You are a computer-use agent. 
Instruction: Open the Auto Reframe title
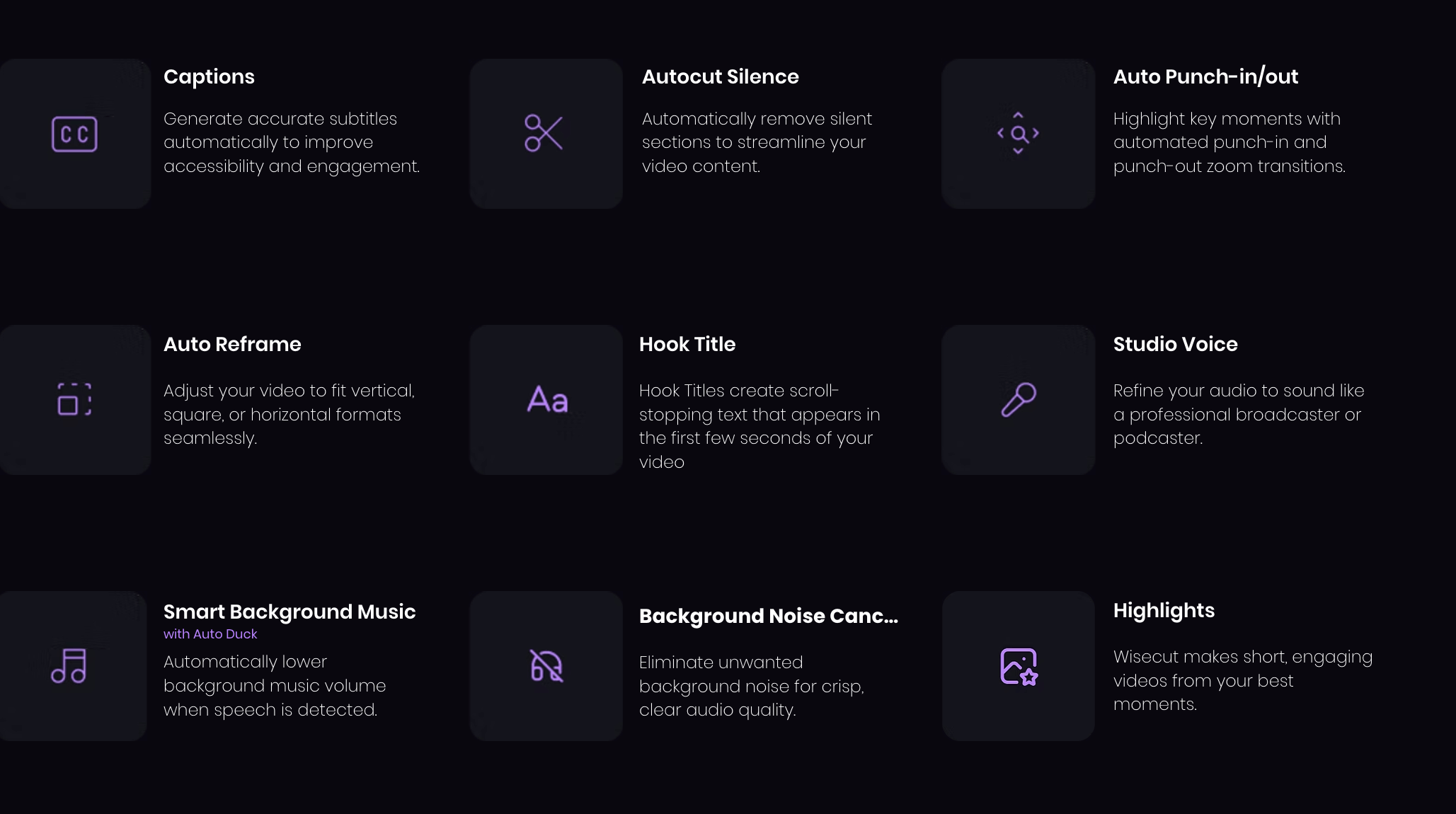[232, 344]
